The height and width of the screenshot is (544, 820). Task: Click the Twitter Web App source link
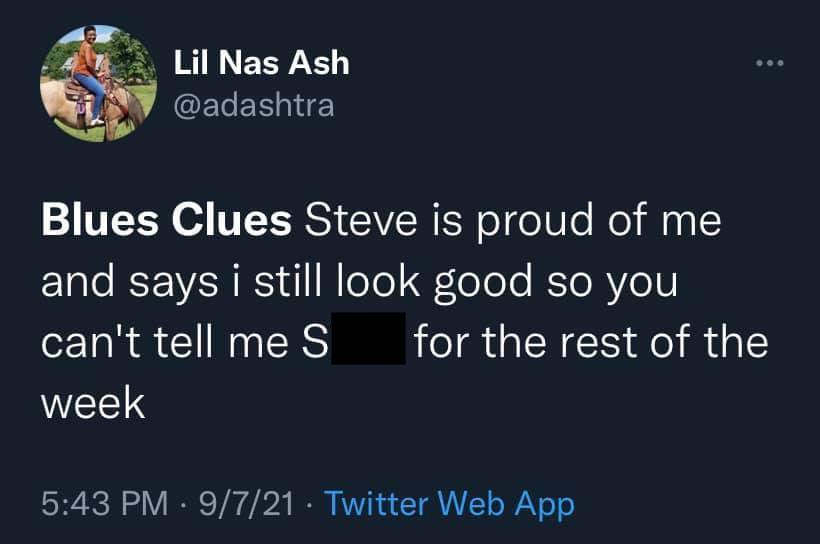click(450, 504)
